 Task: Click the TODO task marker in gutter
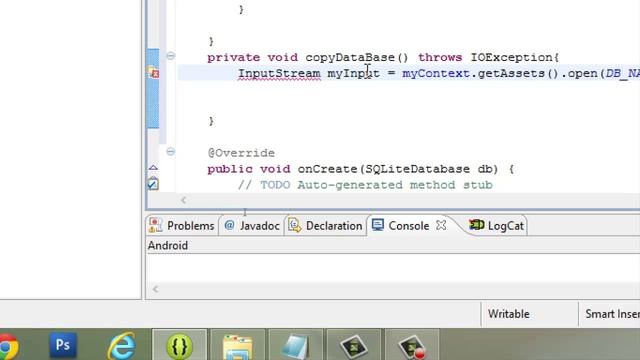tap(153, 184)
